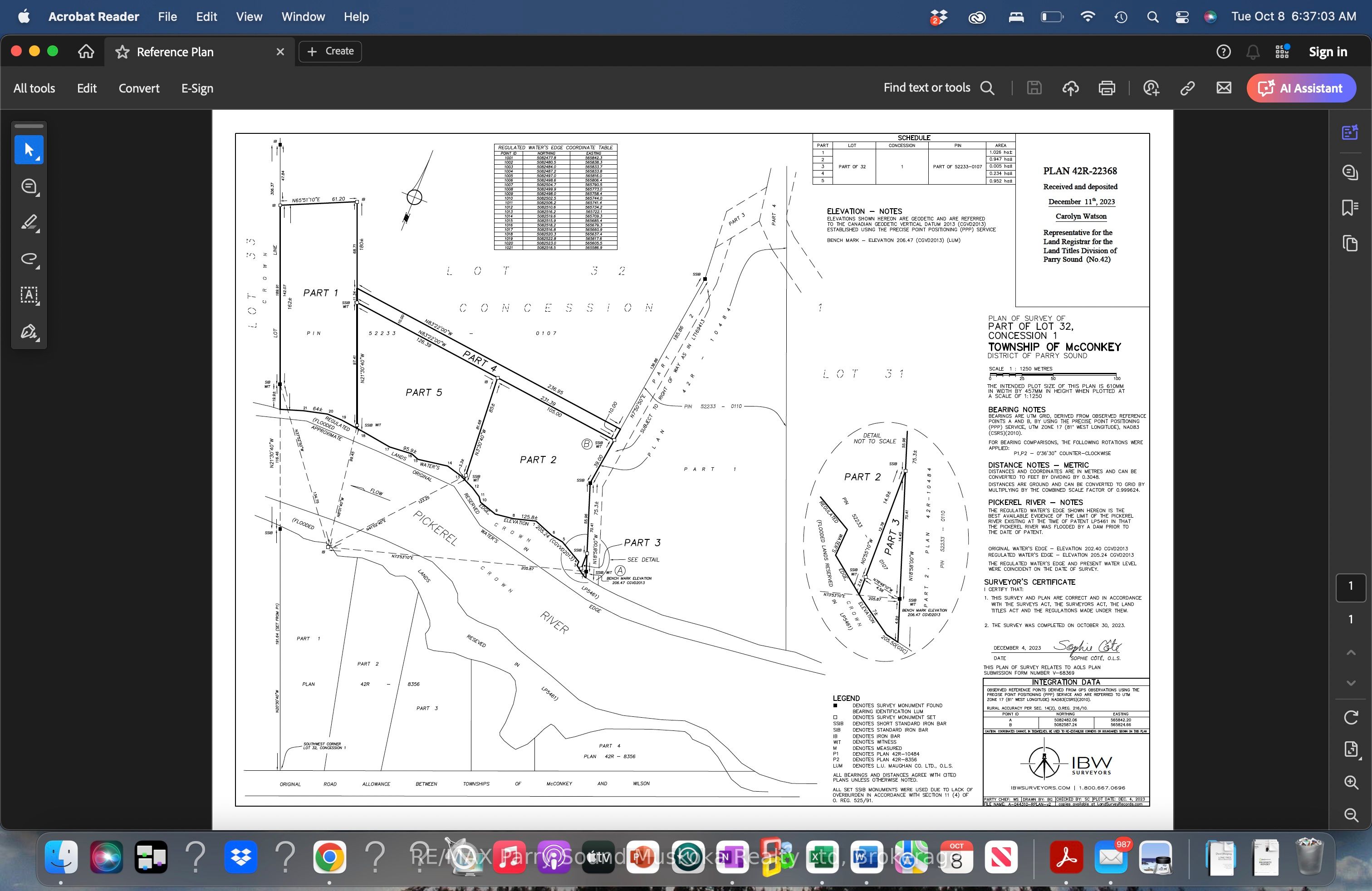Zoom in on the survey plan
Screen dimensions: 1372x891
point(1351,782)
